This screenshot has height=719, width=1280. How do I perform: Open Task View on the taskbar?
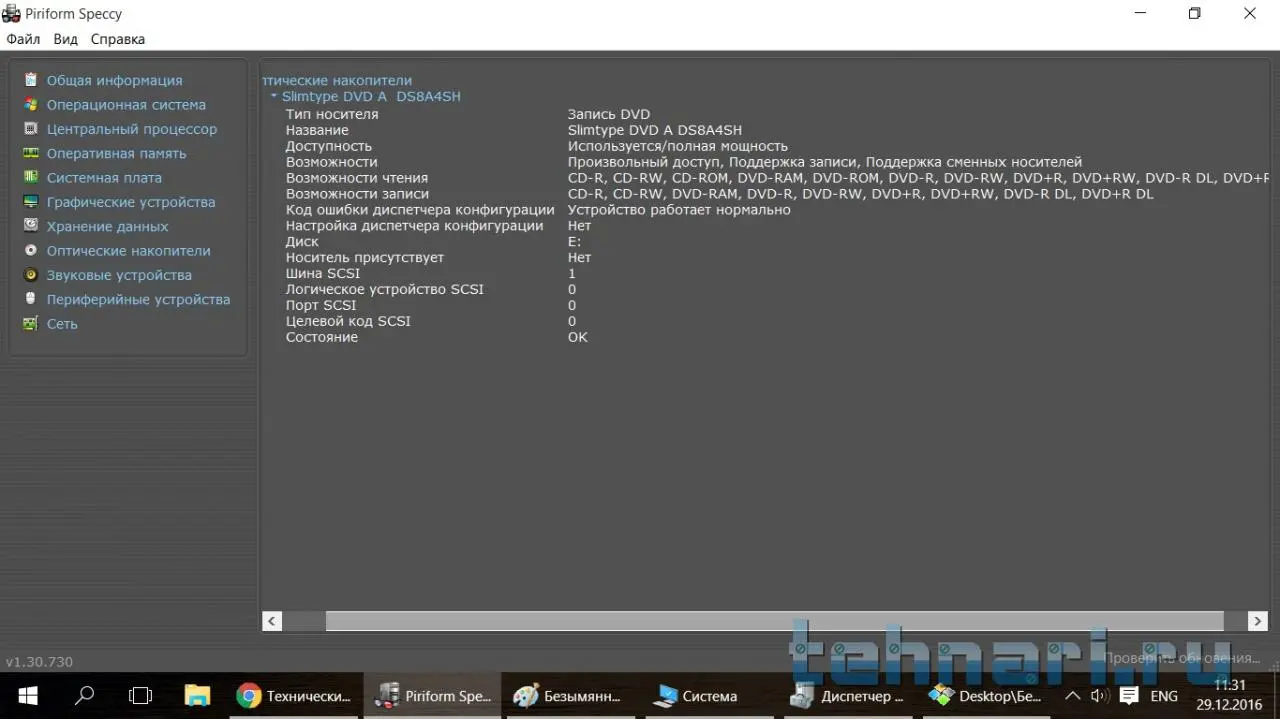pyautogui.click(x=141, y=696)
